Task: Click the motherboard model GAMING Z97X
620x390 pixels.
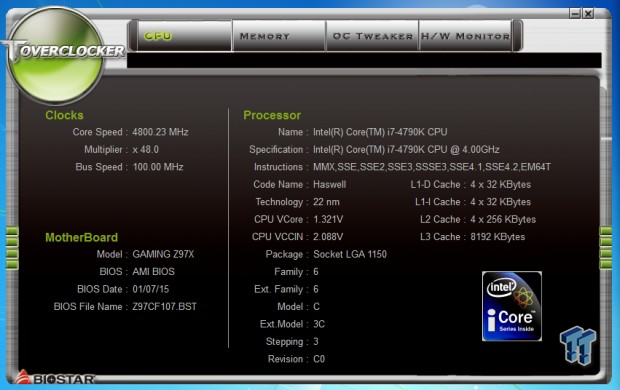Action: 163,254
